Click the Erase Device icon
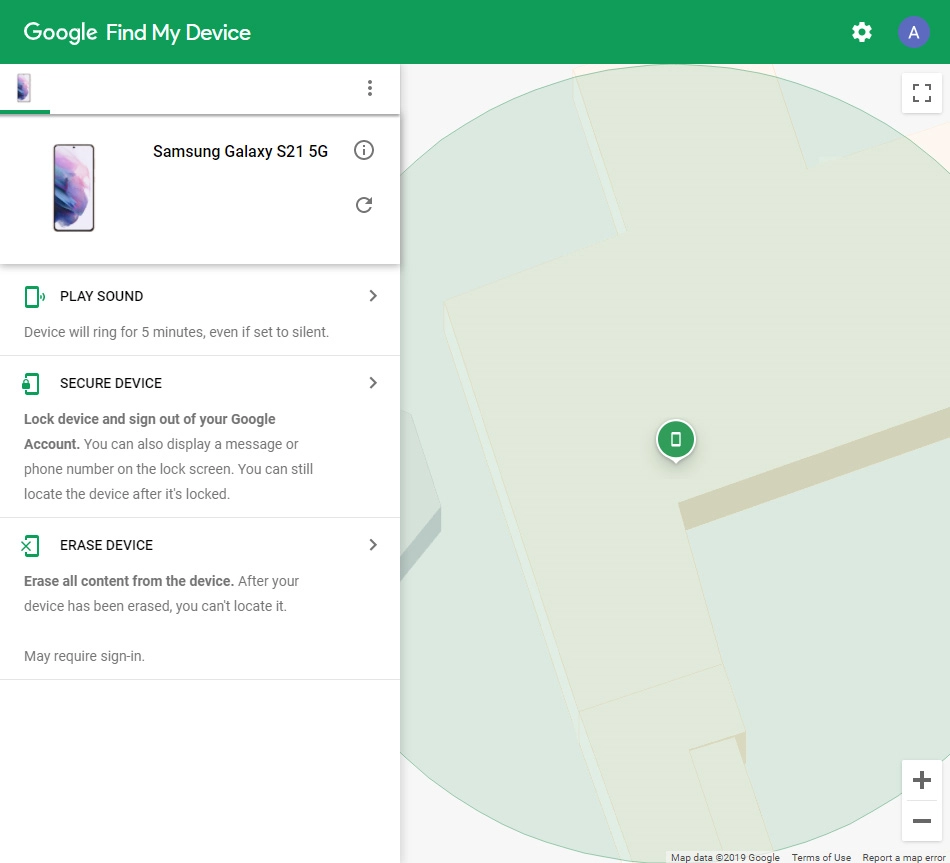Viewport: 950px width, 863px height. 31,545
